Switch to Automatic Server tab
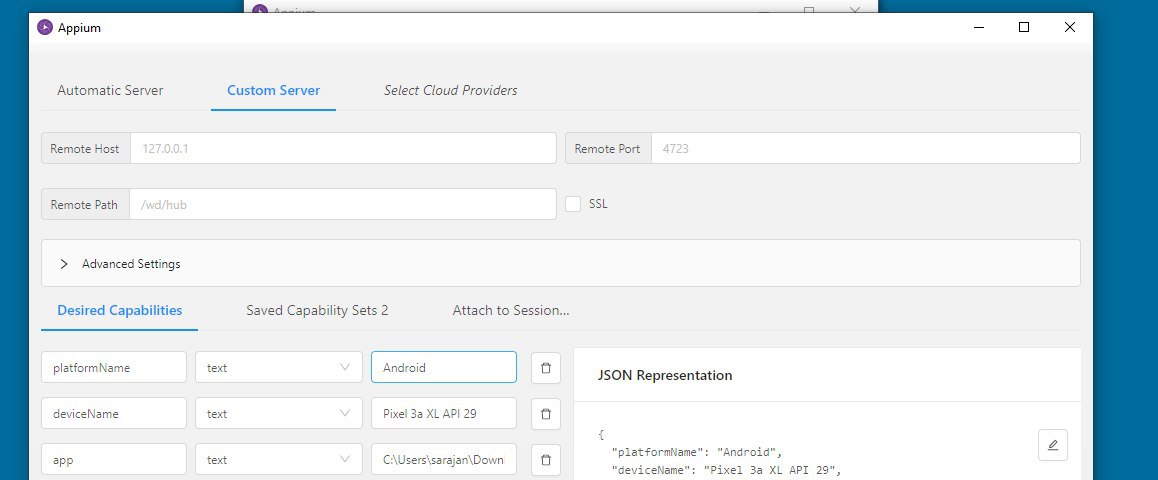1158x480 pixels. click(x=110, y=90)
